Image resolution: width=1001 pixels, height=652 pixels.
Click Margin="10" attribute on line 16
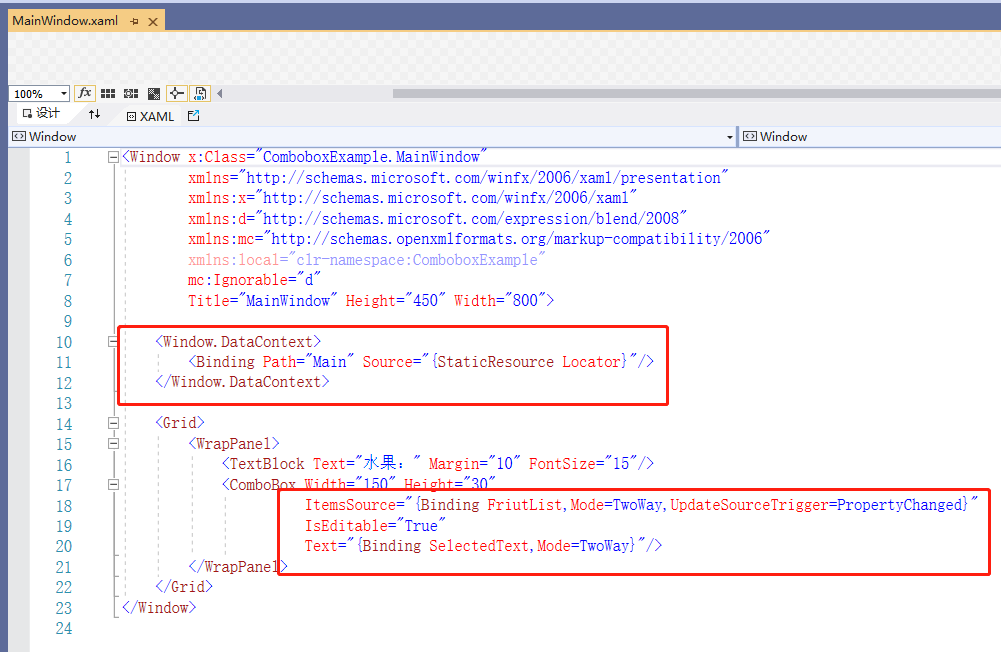click(474, 464)
